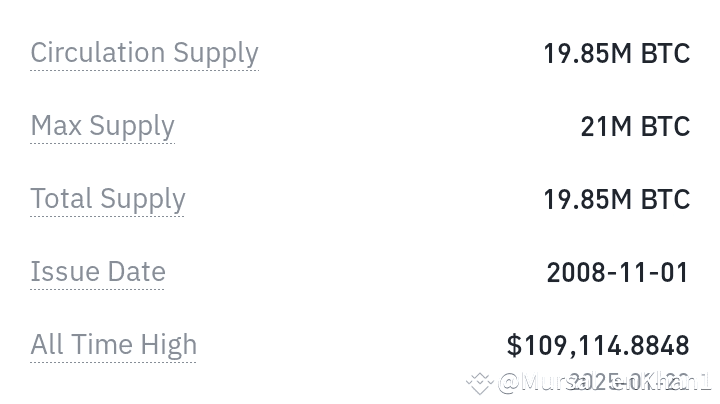Click the Circulation Supply label
The width and height of the screenshot is (720, 404).
(144, 53)
